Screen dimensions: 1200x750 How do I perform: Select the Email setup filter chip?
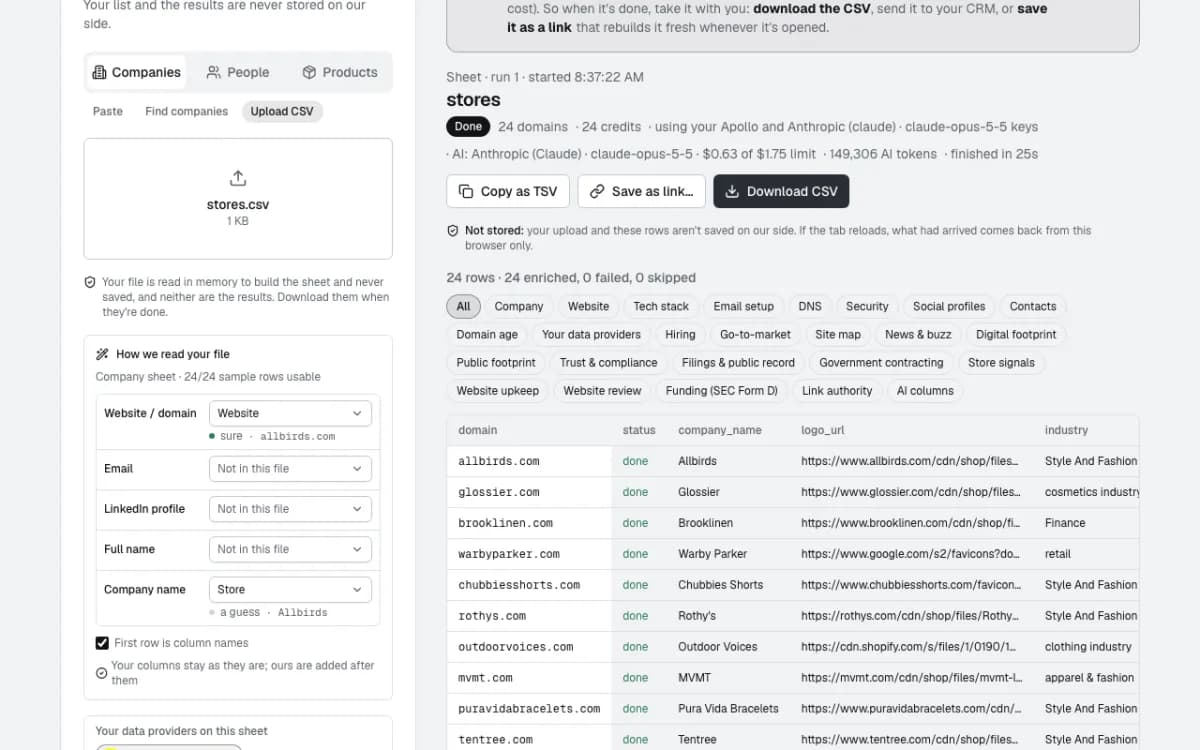click(744, 306)
